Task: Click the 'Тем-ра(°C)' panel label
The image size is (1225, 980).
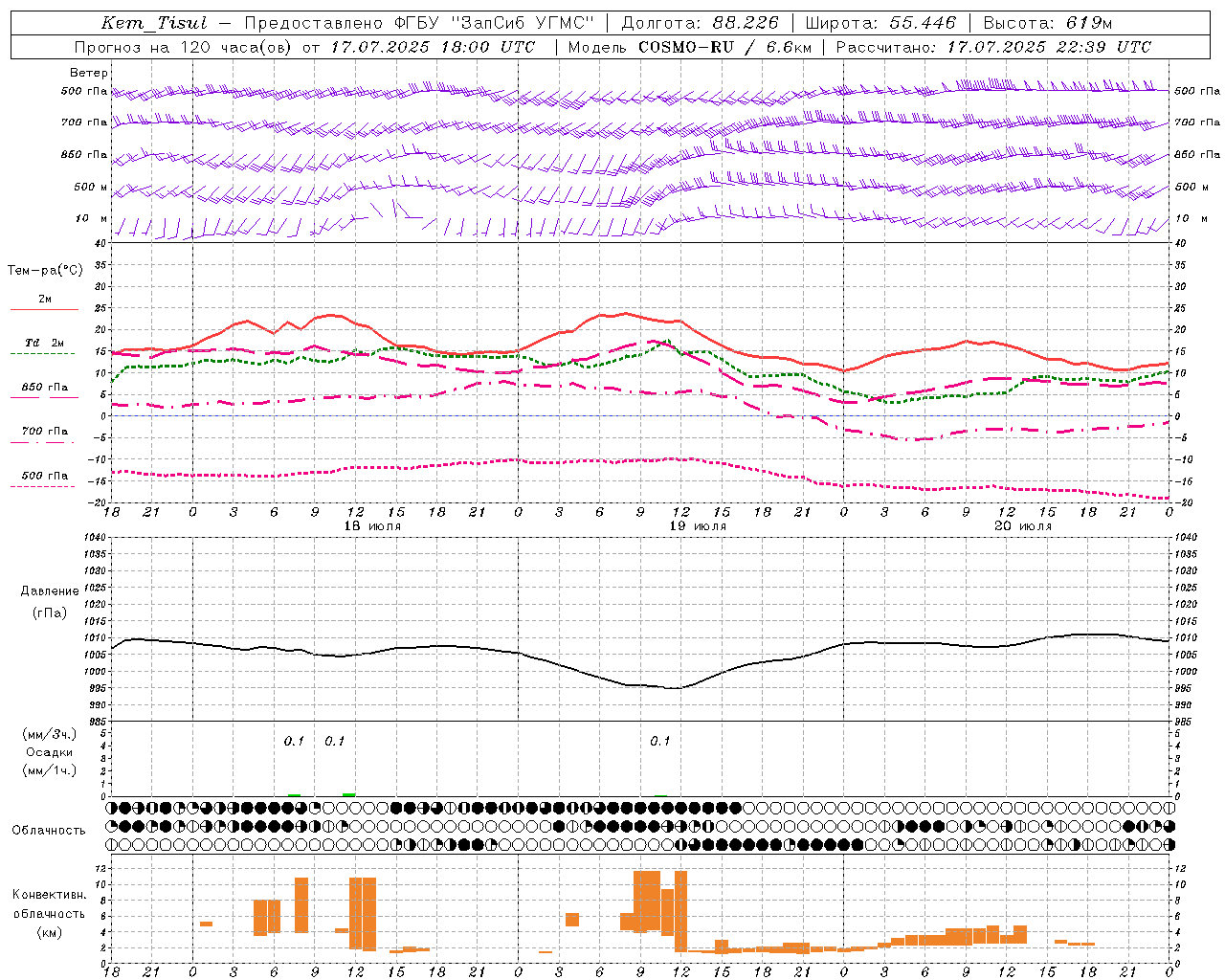Action: [45, 271]
